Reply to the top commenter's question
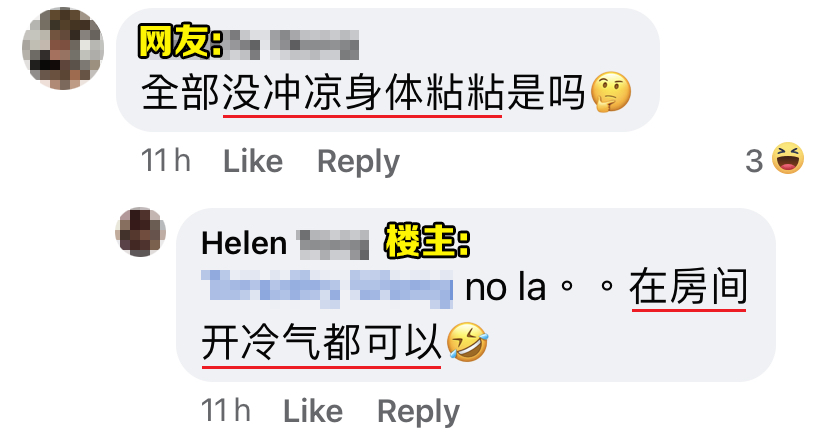The image size is (828, 434). click(x=358, y=162)
